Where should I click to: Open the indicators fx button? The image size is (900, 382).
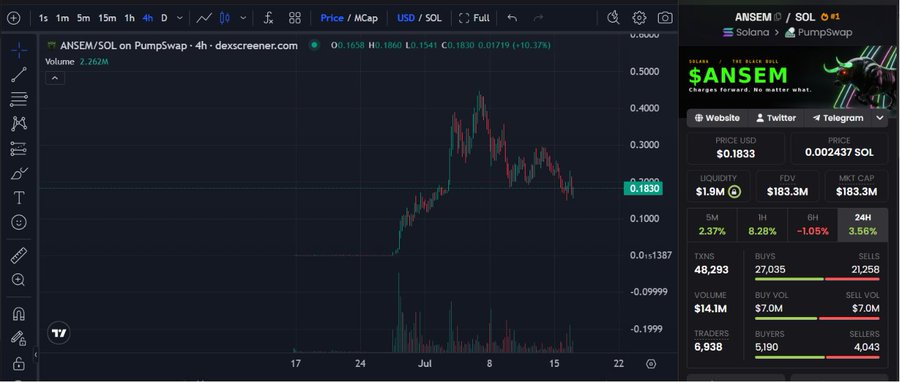268,18
